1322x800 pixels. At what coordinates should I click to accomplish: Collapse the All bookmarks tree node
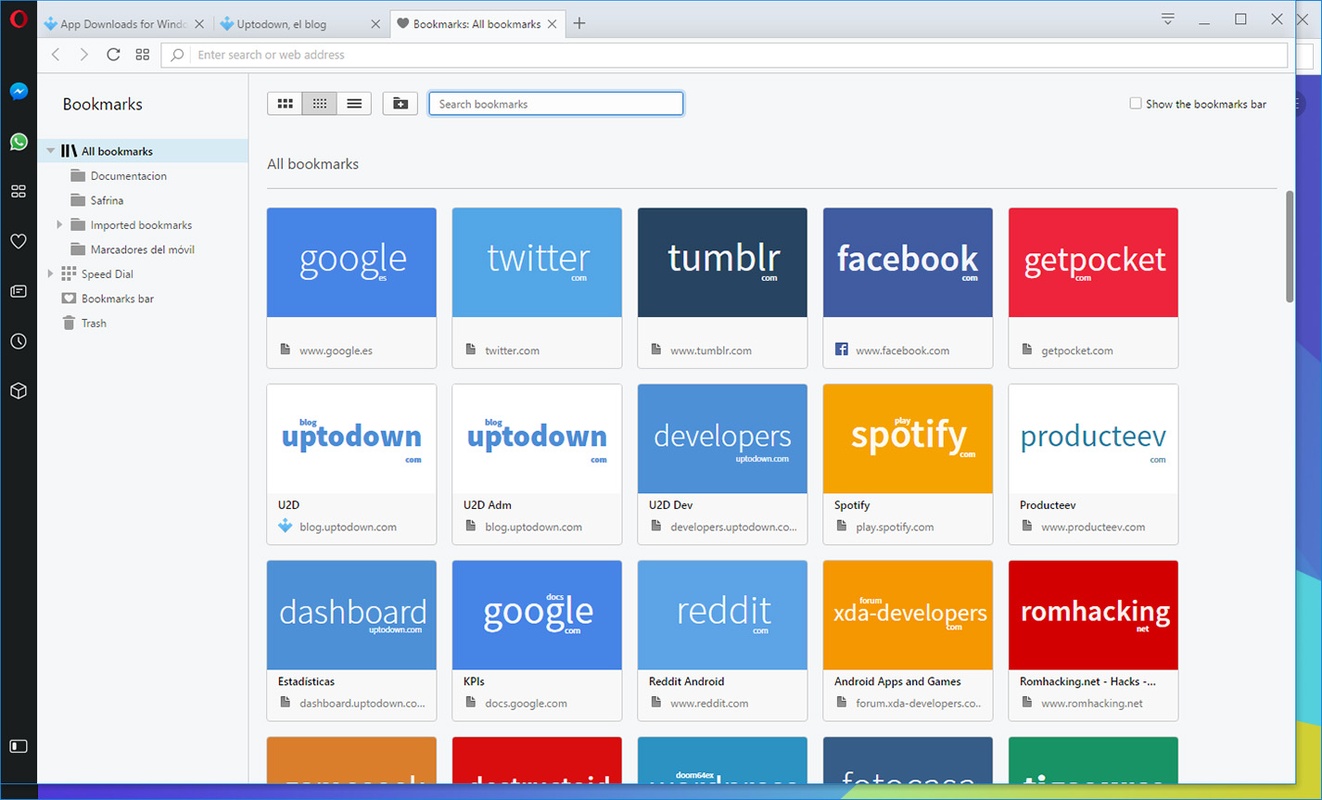click(x=51, y=151)
